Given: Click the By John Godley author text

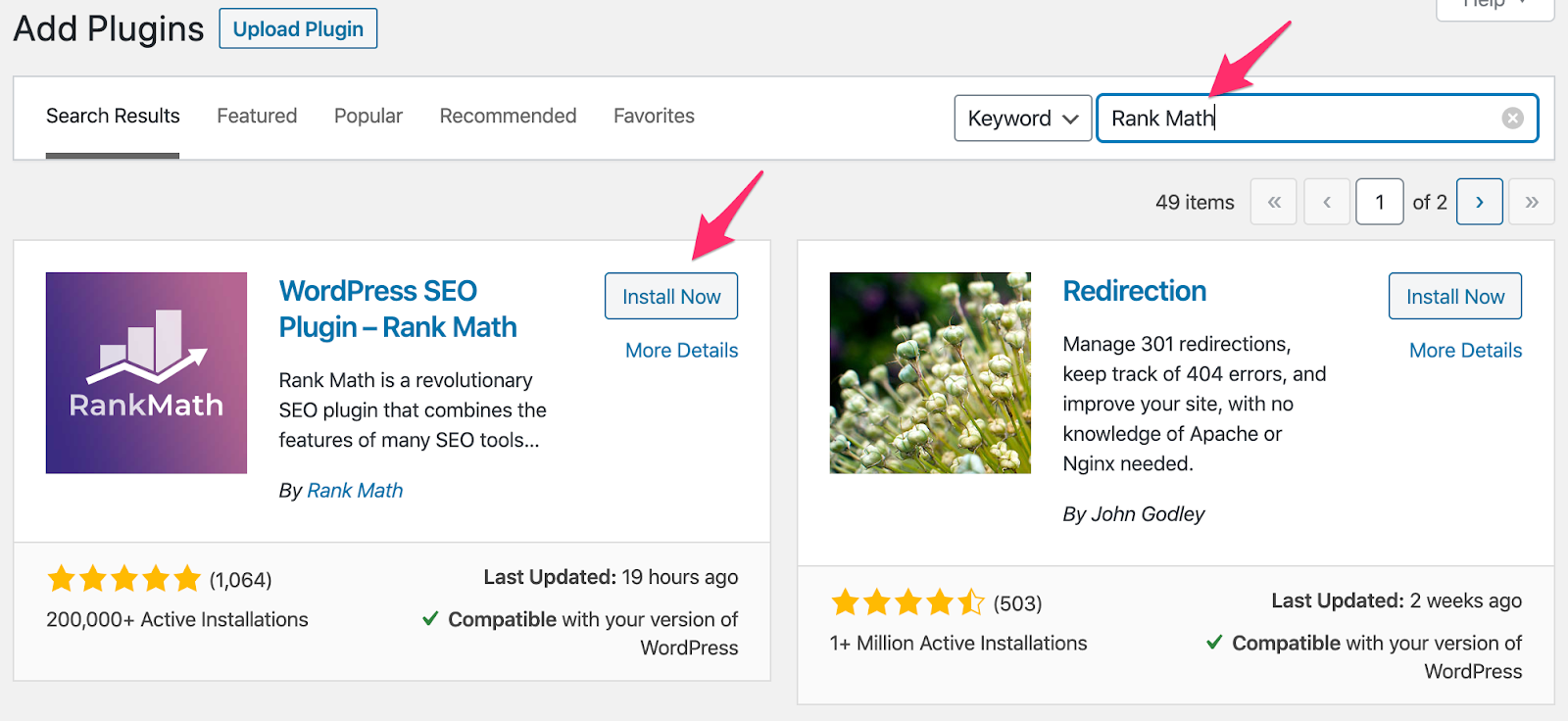Looking at the screenshot, I should (1134, 514).
